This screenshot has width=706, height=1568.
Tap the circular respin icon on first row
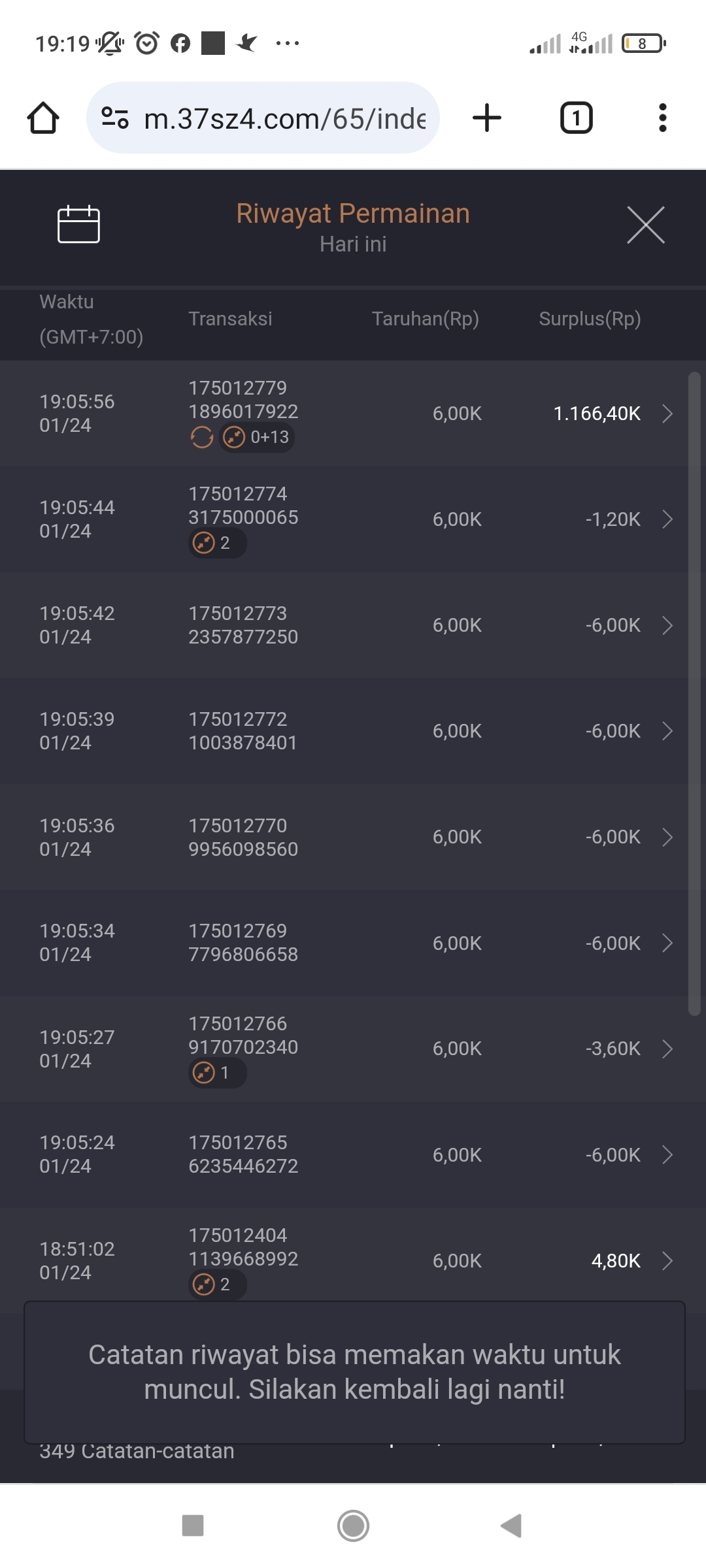[x=202, y=437]
